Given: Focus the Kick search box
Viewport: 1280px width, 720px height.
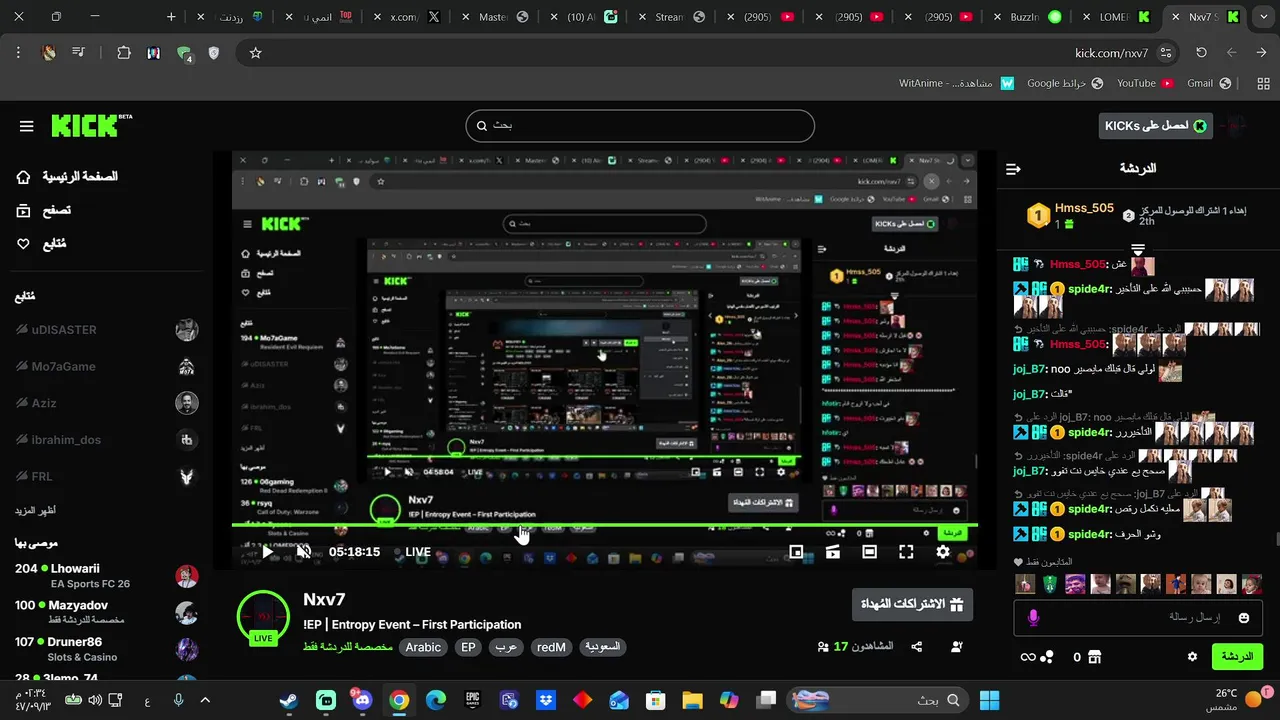Looking at the screenshot, I should [640, 126].
